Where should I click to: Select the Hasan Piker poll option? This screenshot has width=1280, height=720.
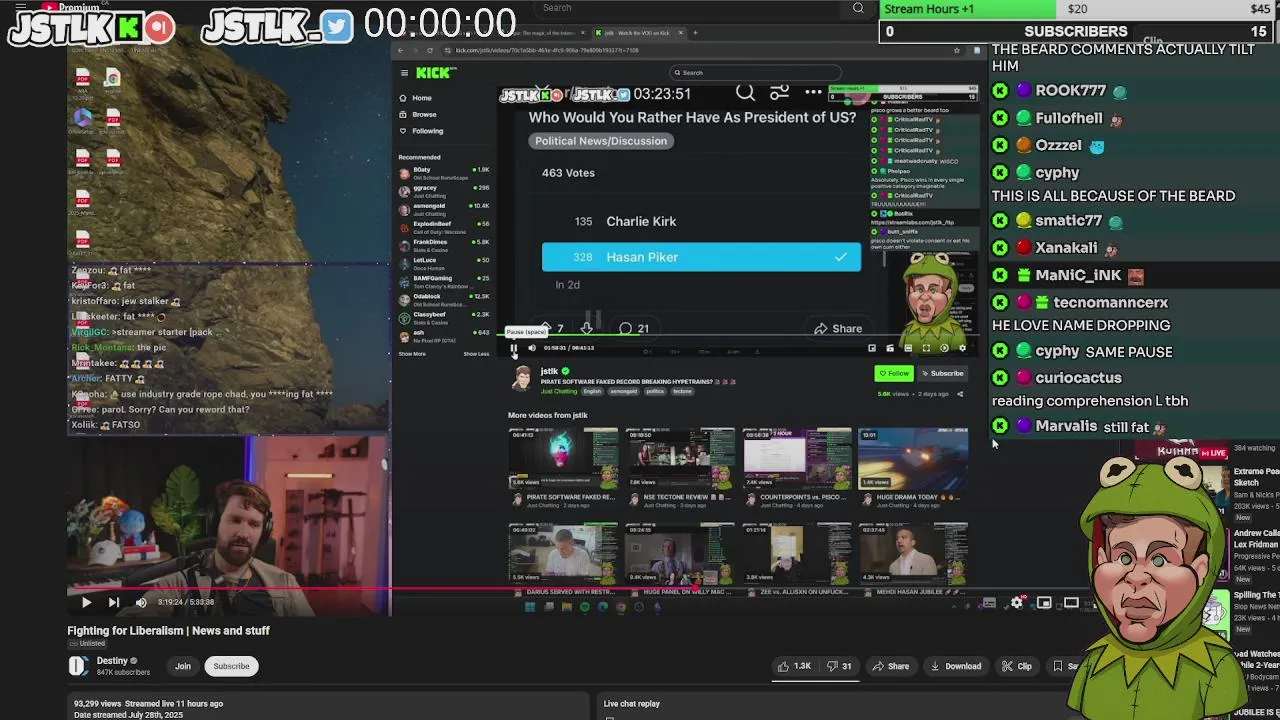pyautogui.click(x=701, y=257)
